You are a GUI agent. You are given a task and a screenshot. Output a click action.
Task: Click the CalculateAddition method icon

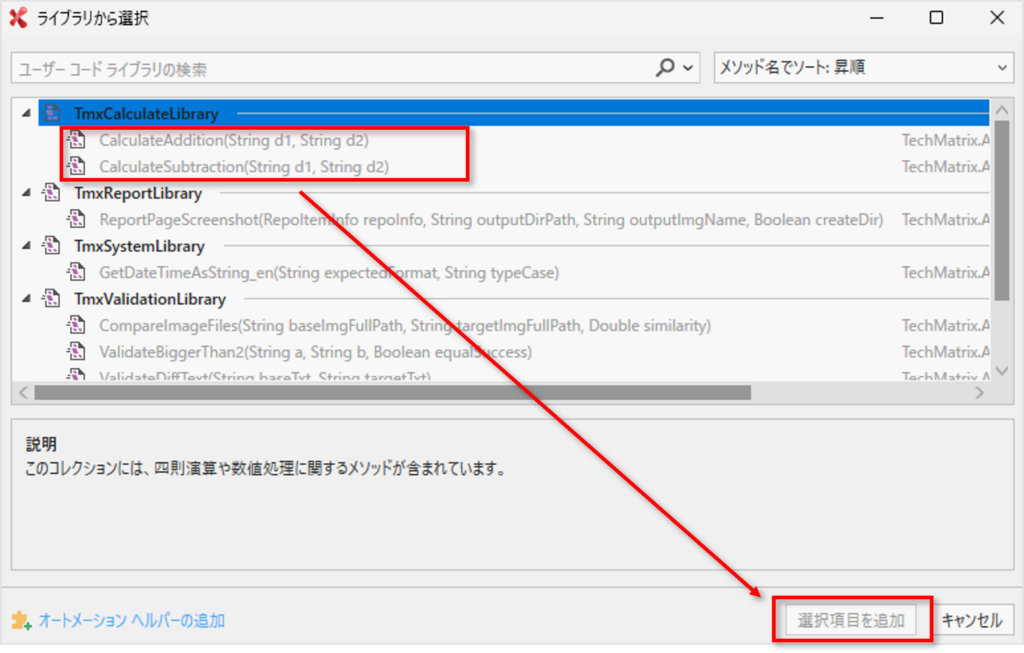77,140
